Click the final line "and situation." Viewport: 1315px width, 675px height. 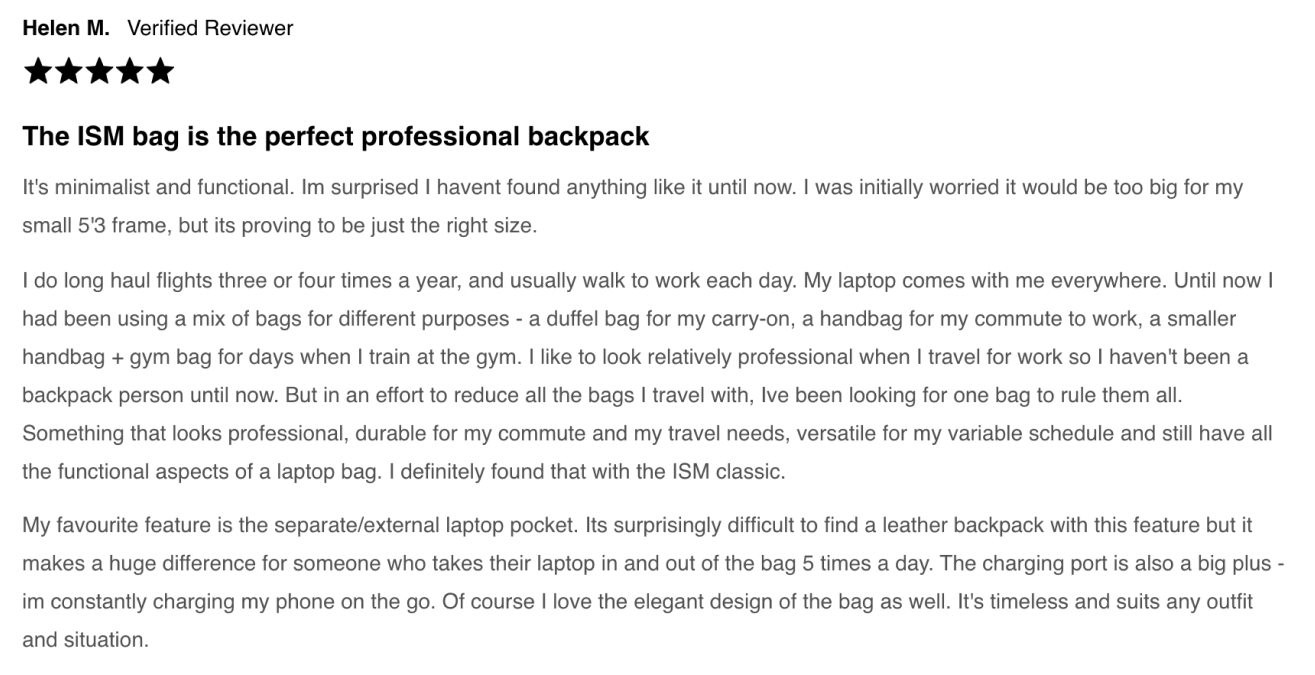click(x=85, y=640)
